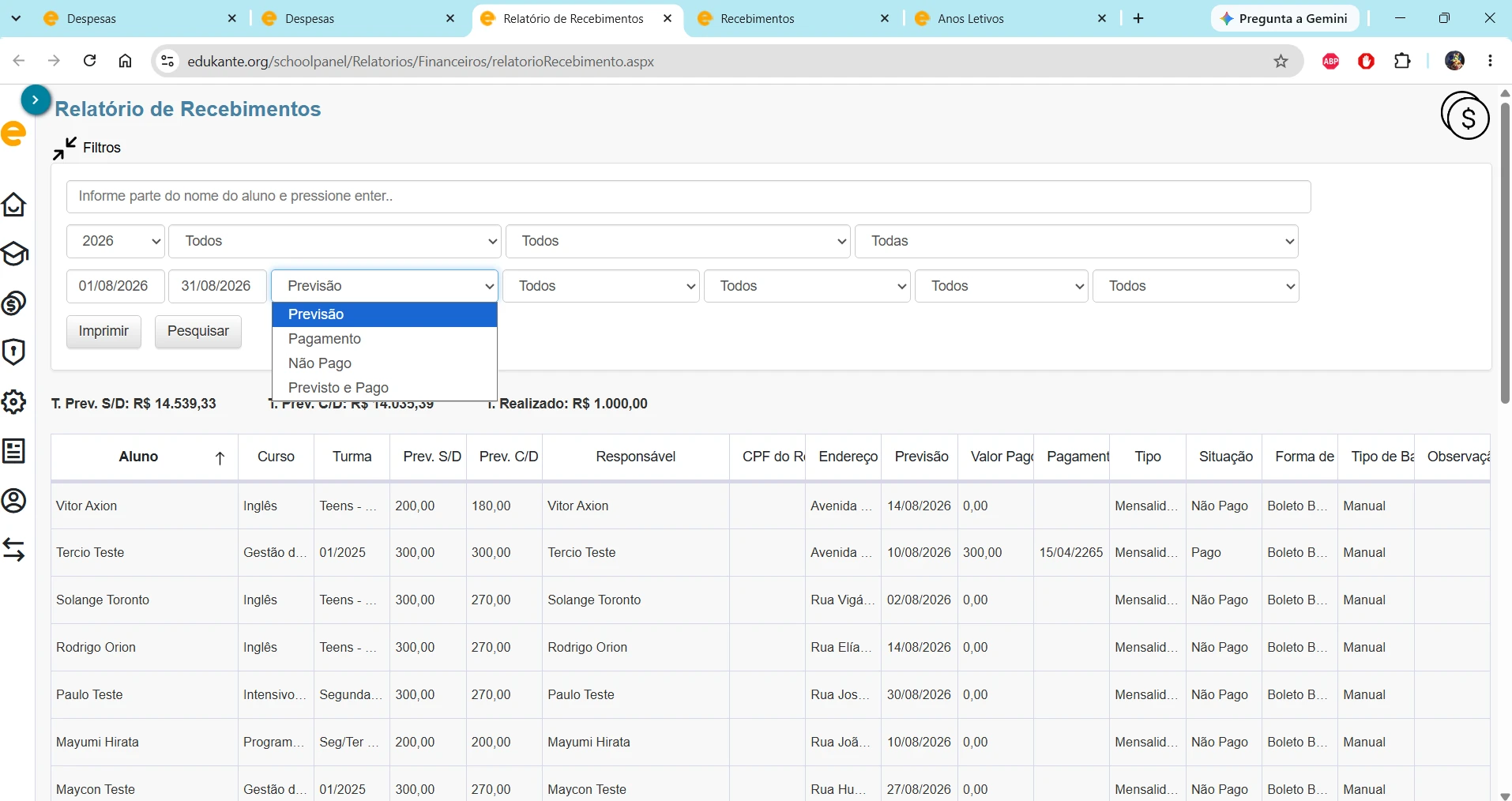1512x801 pixels.
Task: Sort by the Previsão column header
Action: click(920, 457)
